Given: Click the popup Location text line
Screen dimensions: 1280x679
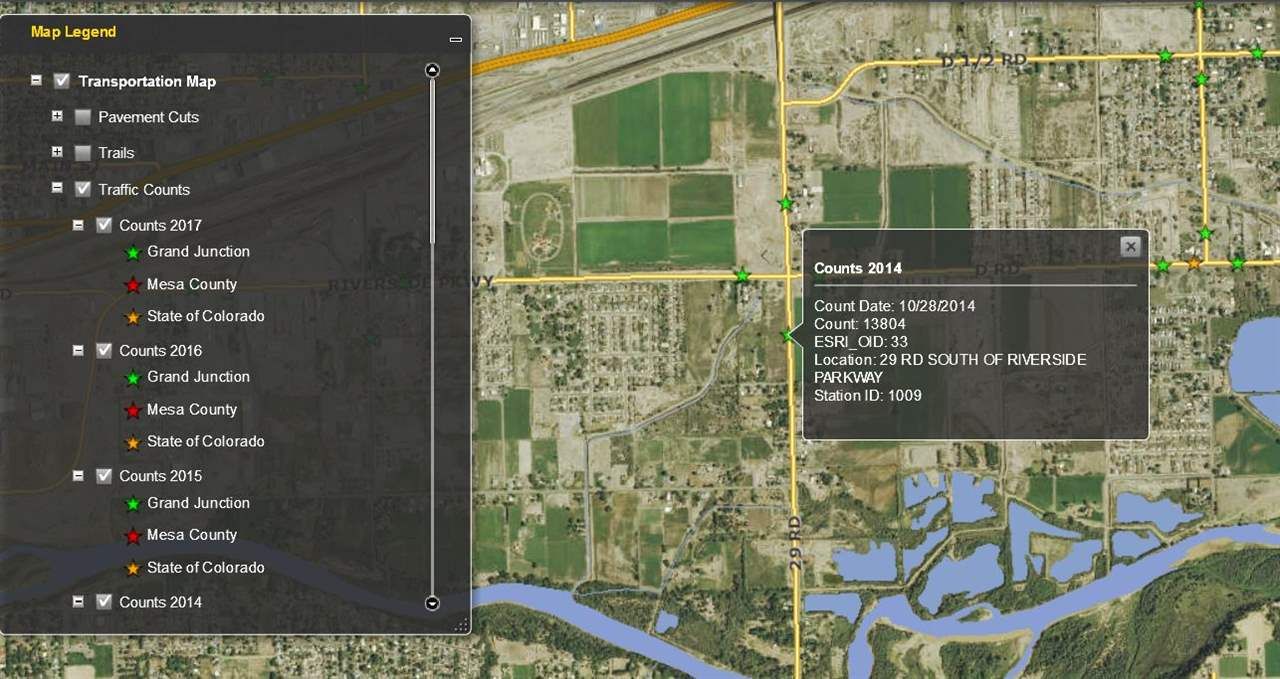Looking at the screenshot, I should point(950,368).
